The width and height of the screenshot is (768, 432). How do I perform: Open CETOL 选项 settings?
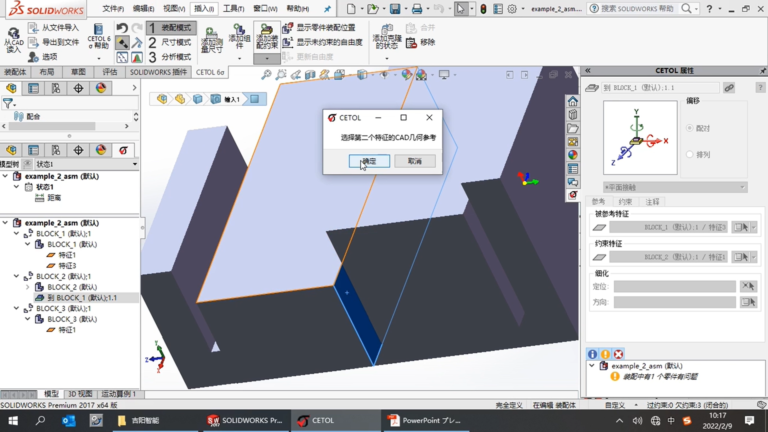43,57
